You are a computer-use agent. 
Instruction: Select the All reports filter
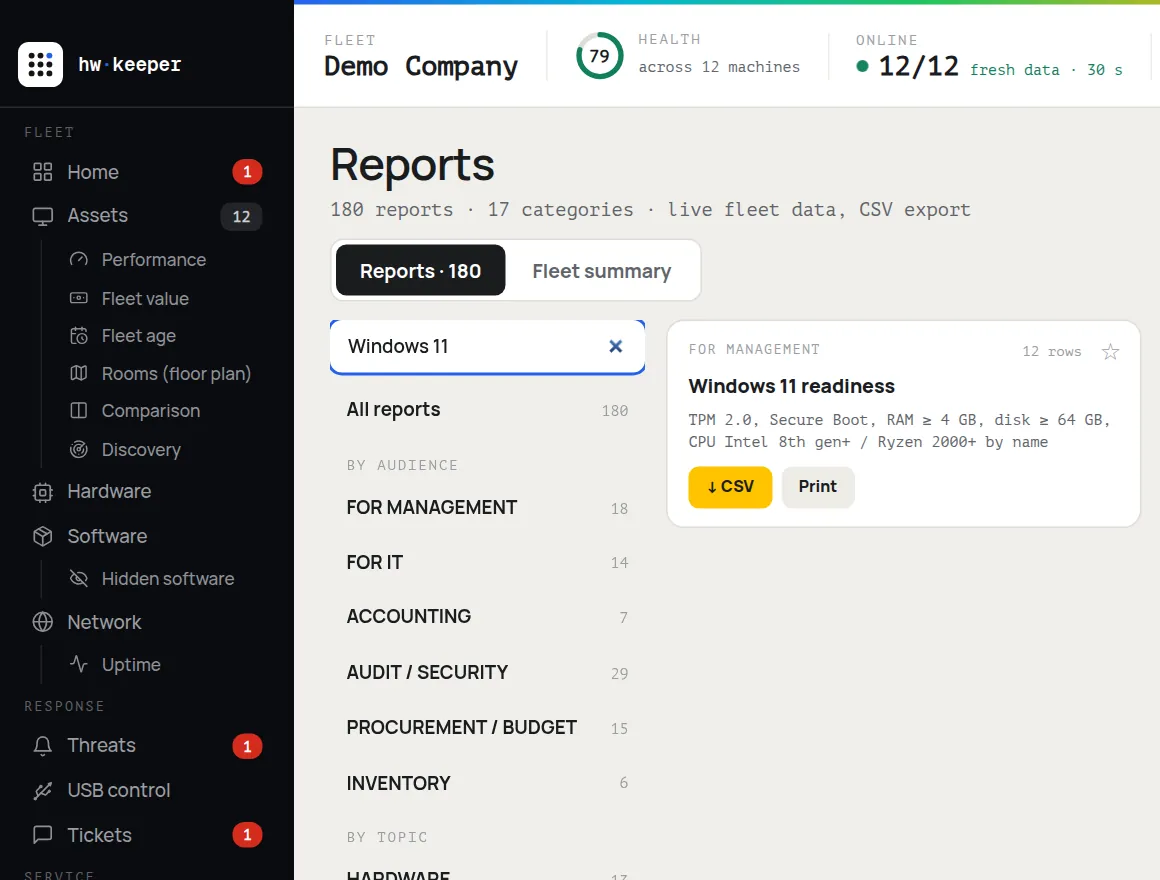click(x=487, y=410)
